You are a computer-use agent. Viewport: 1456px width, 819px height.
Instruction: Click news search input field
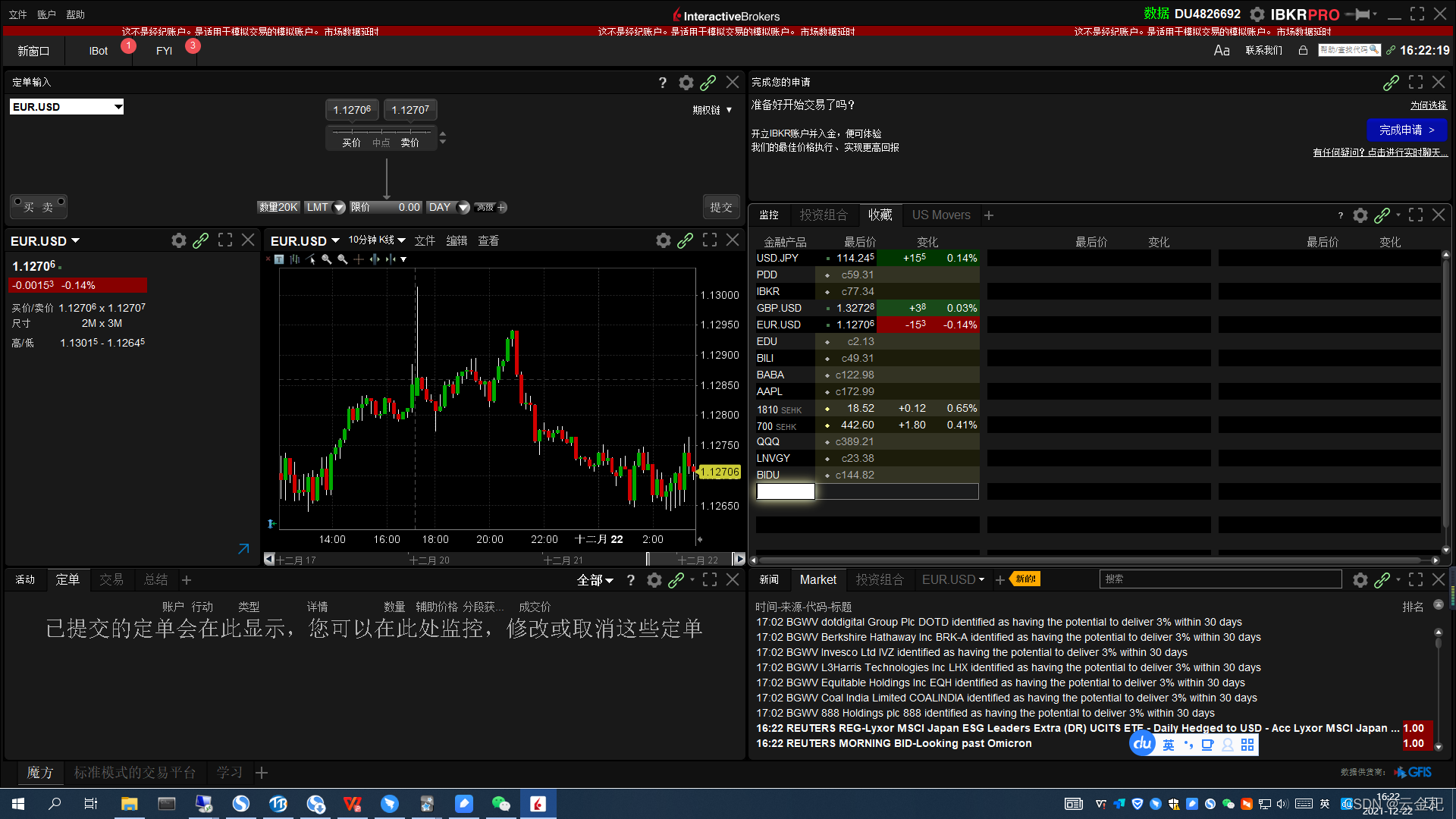coord(1220,579)
